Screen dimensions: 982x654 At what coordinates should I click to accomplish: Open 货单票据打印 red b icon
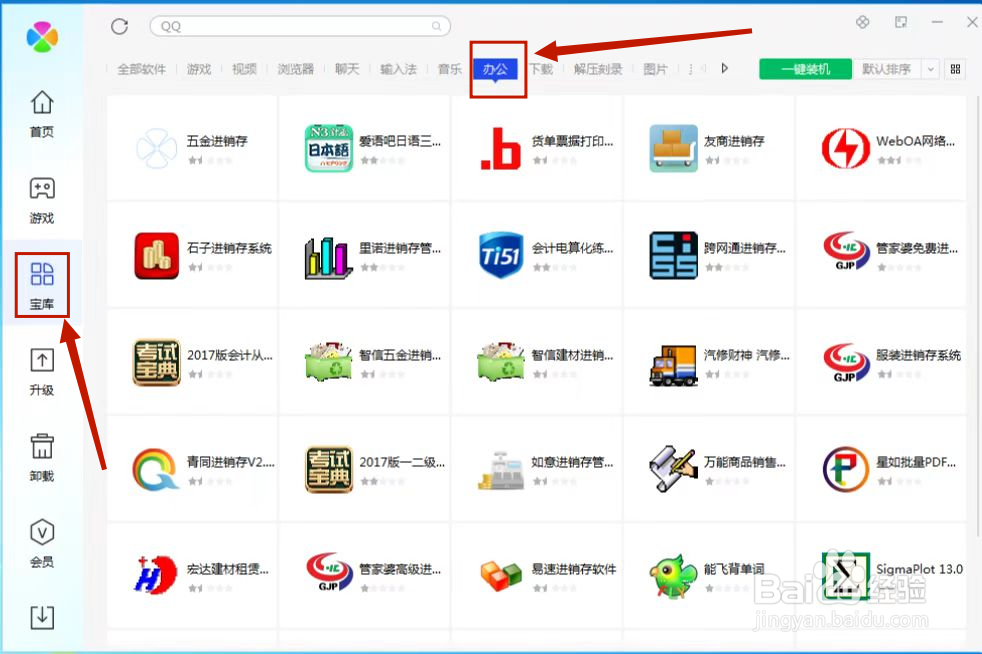pos(500,148)
